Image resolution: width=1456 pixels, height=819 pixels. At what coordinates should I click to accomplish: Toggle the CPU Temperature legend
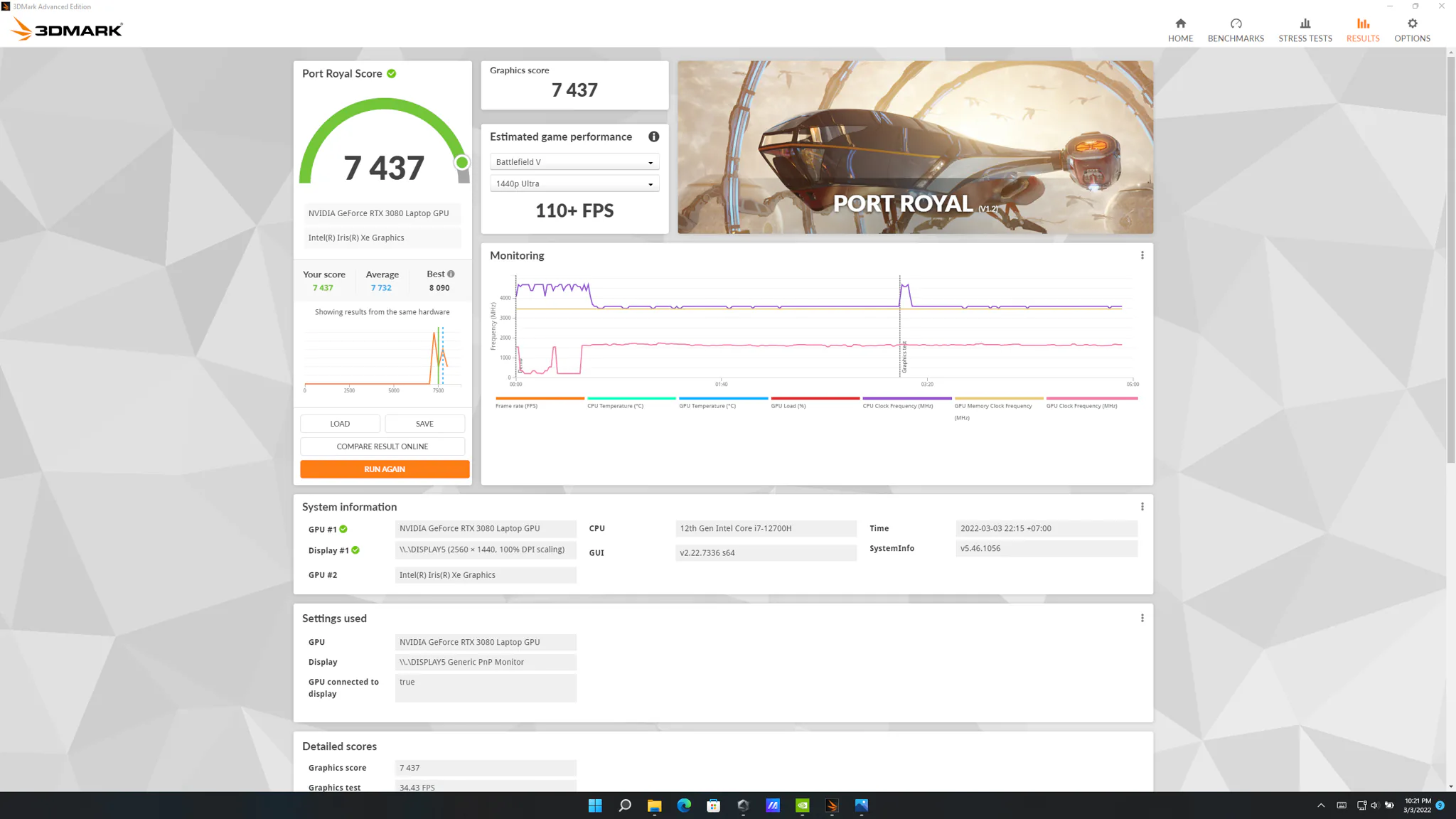click(x=631, y=402)
